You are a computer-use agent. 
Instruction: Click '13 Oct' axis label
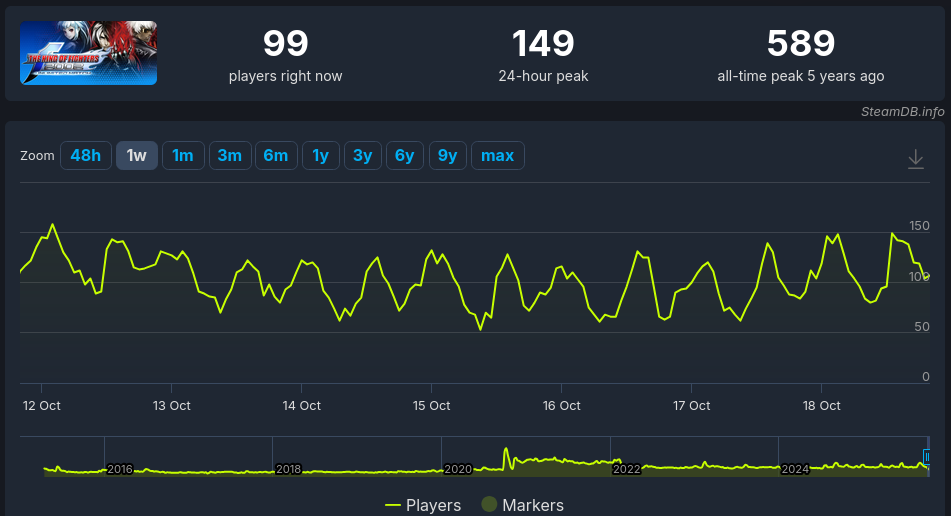(172, 406)
